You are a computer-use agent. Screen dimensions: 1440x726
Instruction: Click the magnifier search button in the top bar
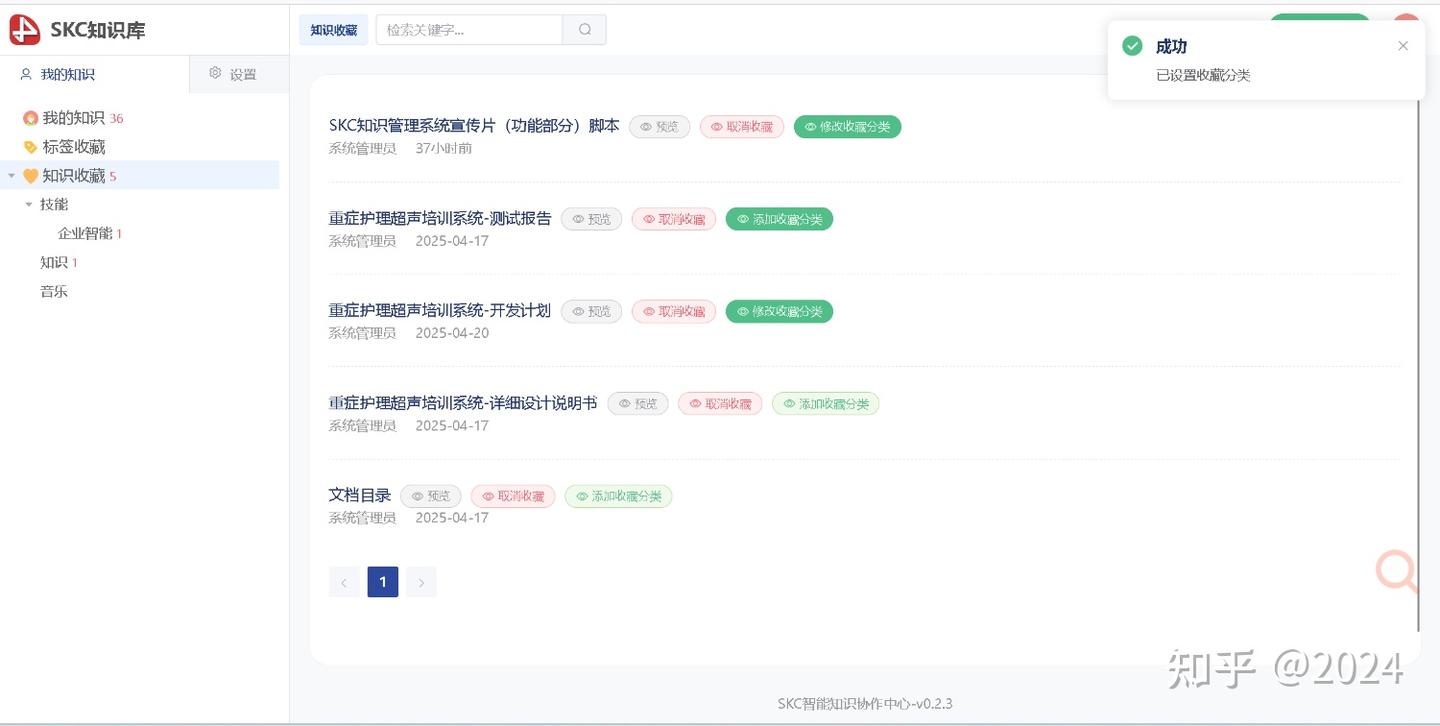[585, 30]
